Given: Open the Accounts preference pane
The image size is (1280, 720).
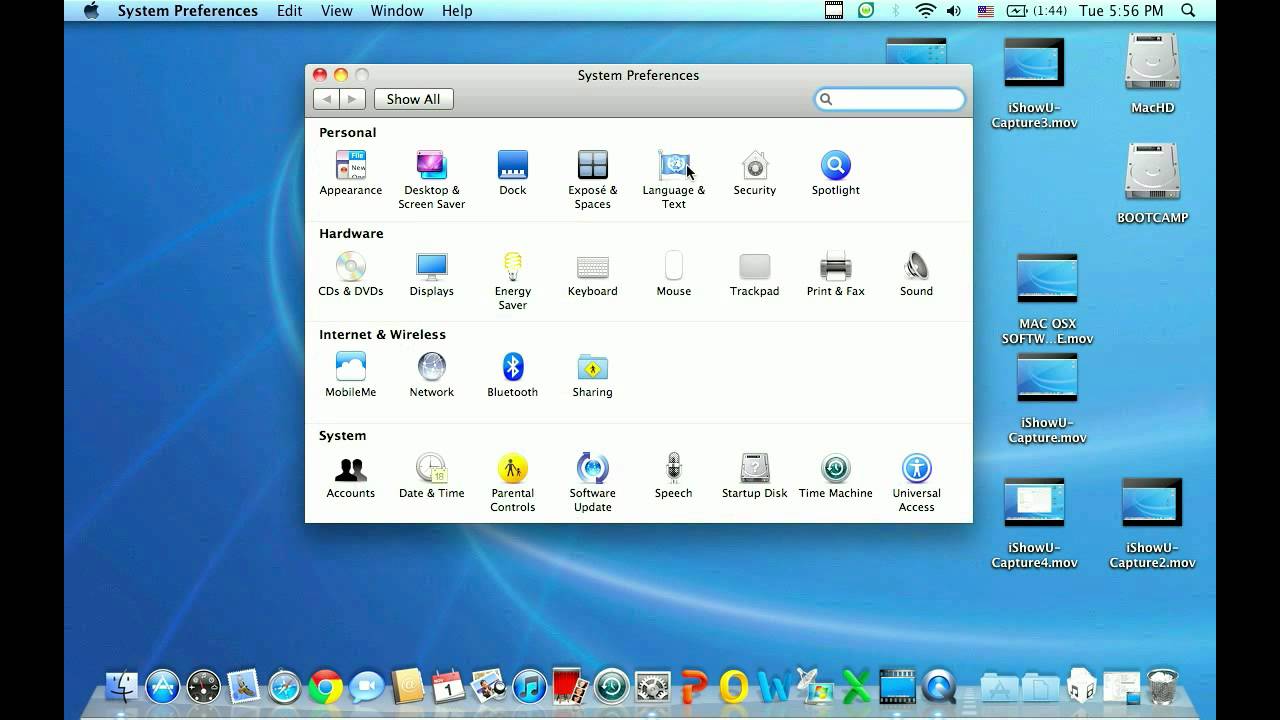Looking at the screenshot, I should point(350,476).
